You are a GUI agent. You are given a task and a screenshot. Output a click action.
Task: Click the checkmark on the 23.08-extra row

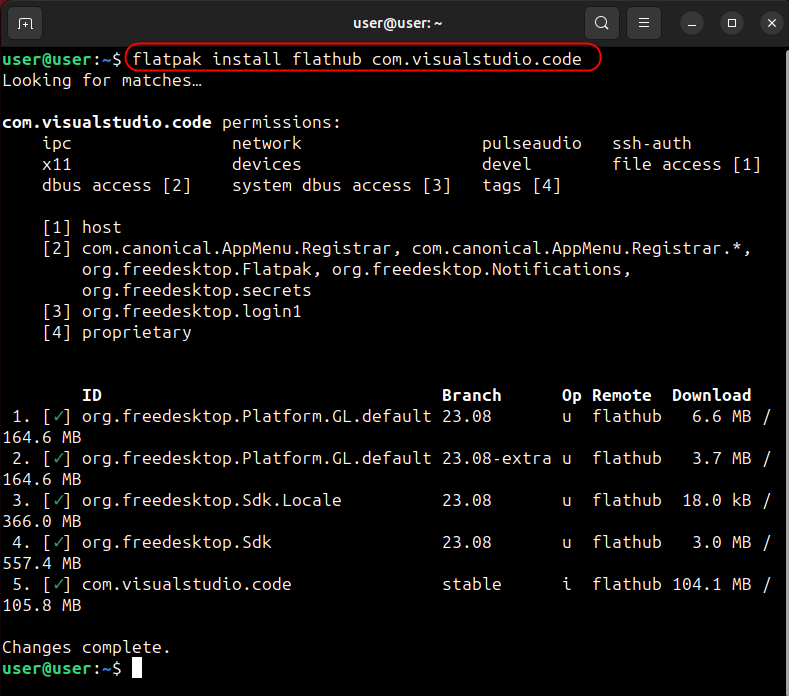coord(61,458)
